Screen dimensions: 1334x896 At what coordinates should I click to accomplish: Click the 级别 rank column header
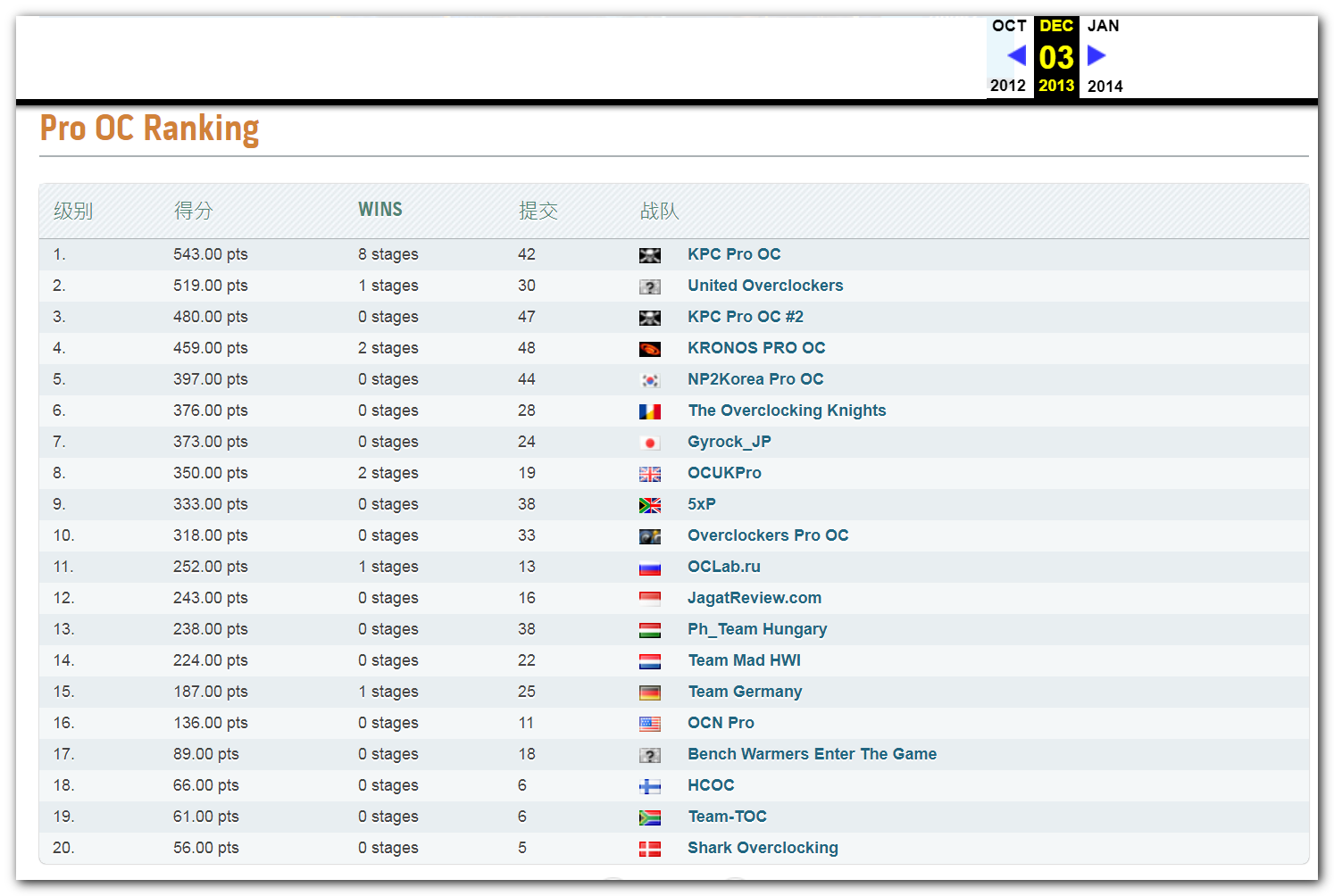tap(73, 211)
